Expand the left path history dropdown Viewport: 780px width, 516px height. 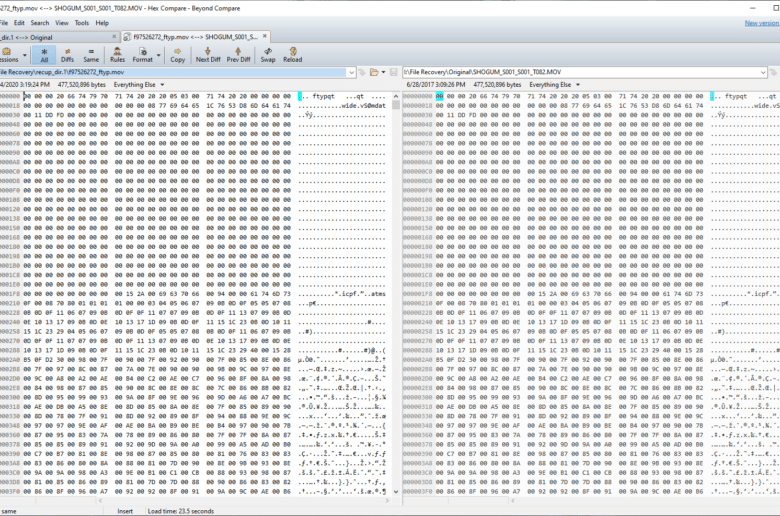[x=351, y=73]
